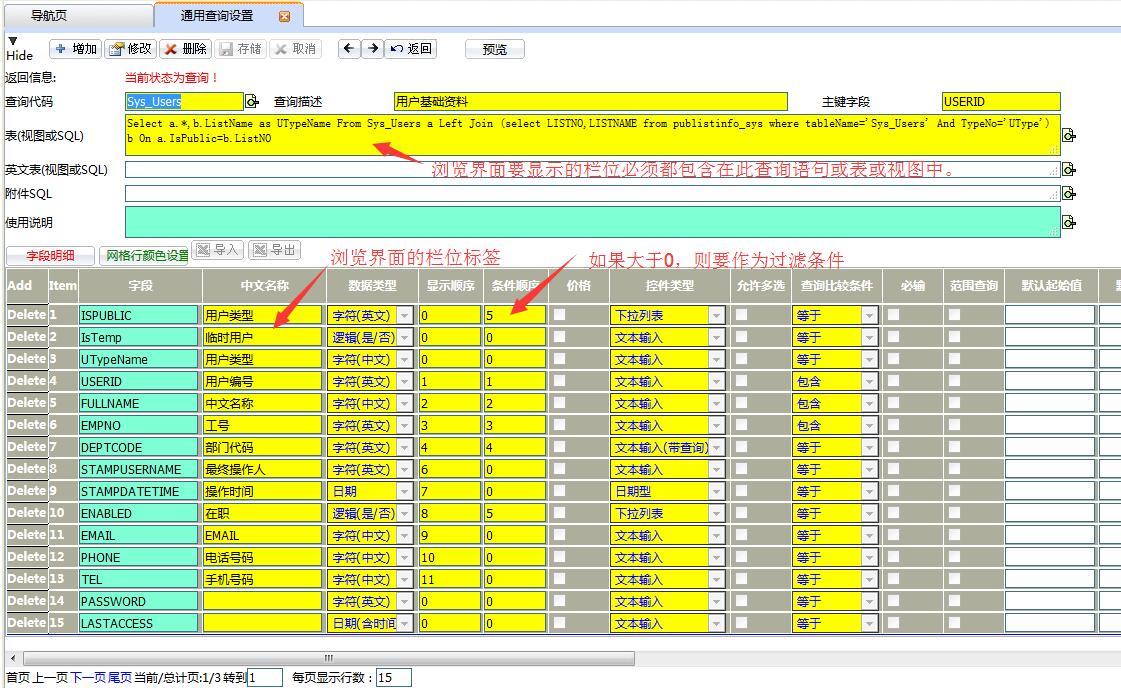Screen dimensions: 1121x688
Task: Select the 网格行颜色设置 tab
Action: 147,255
